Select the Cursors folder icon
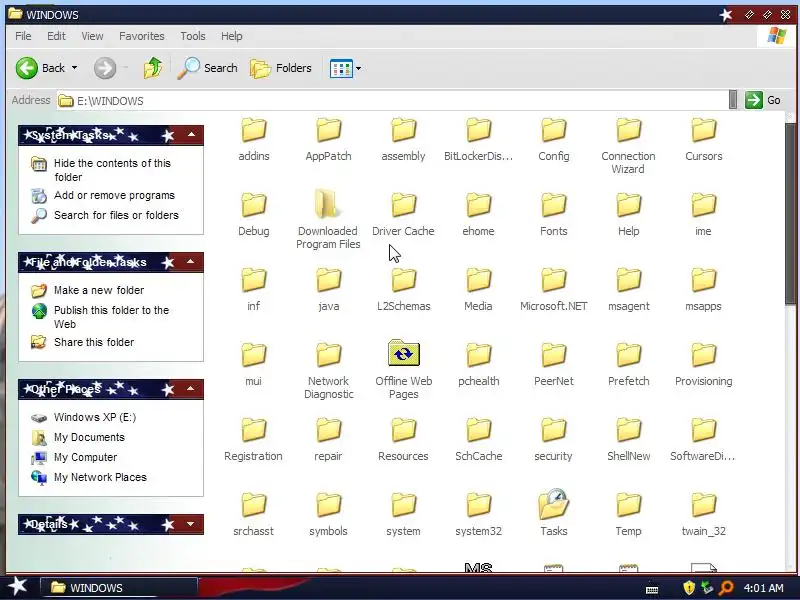 [x=704, y=130]
